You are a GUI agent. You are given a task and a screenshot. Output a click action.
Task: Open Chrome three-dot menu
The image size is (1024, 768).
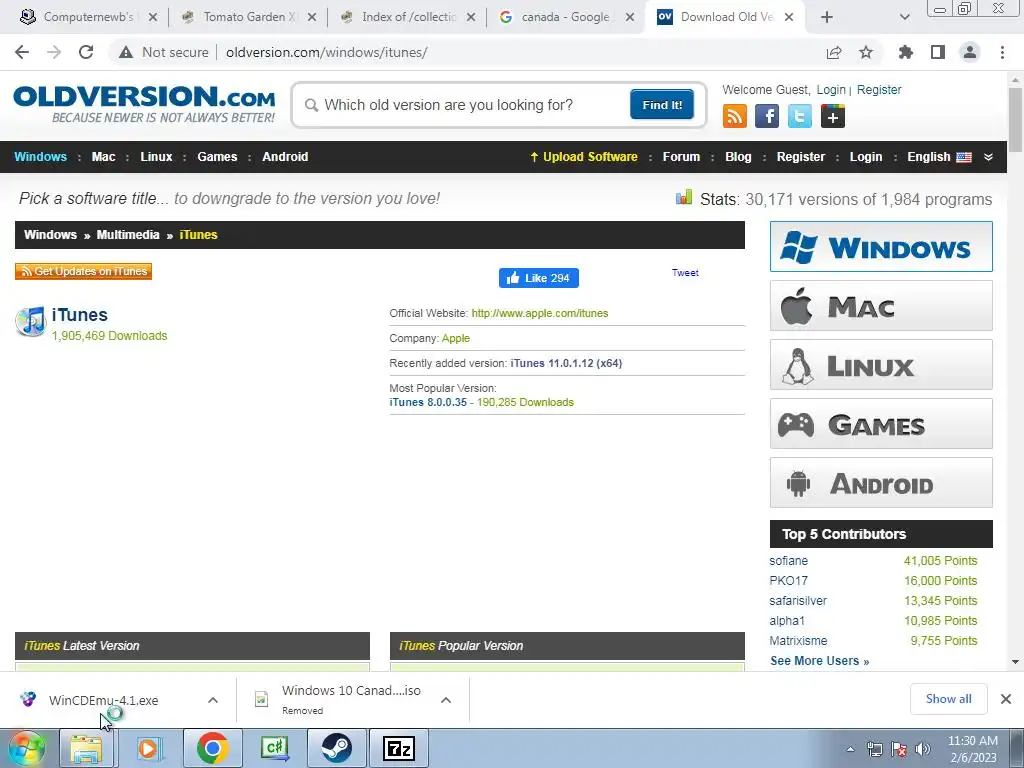(1002, 52)
